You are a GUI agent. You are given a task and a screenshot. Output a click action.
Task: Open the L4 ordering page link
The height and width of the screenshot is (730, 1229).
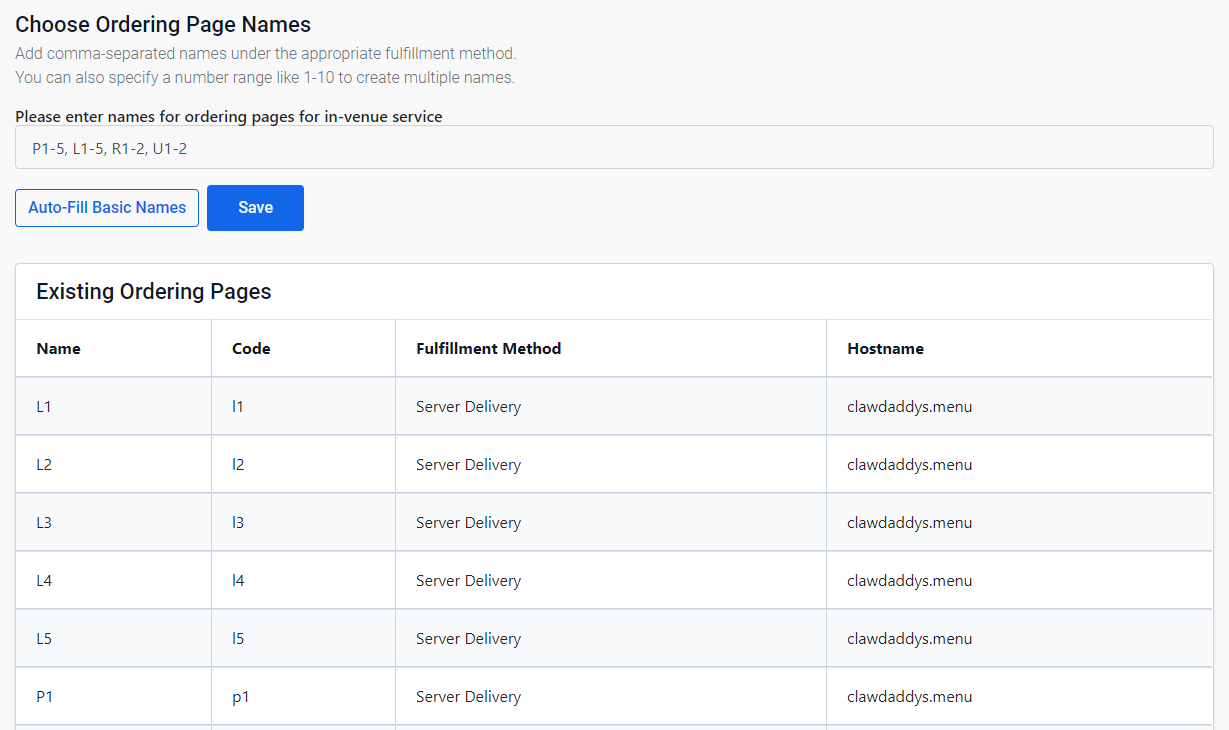[44, 580]
